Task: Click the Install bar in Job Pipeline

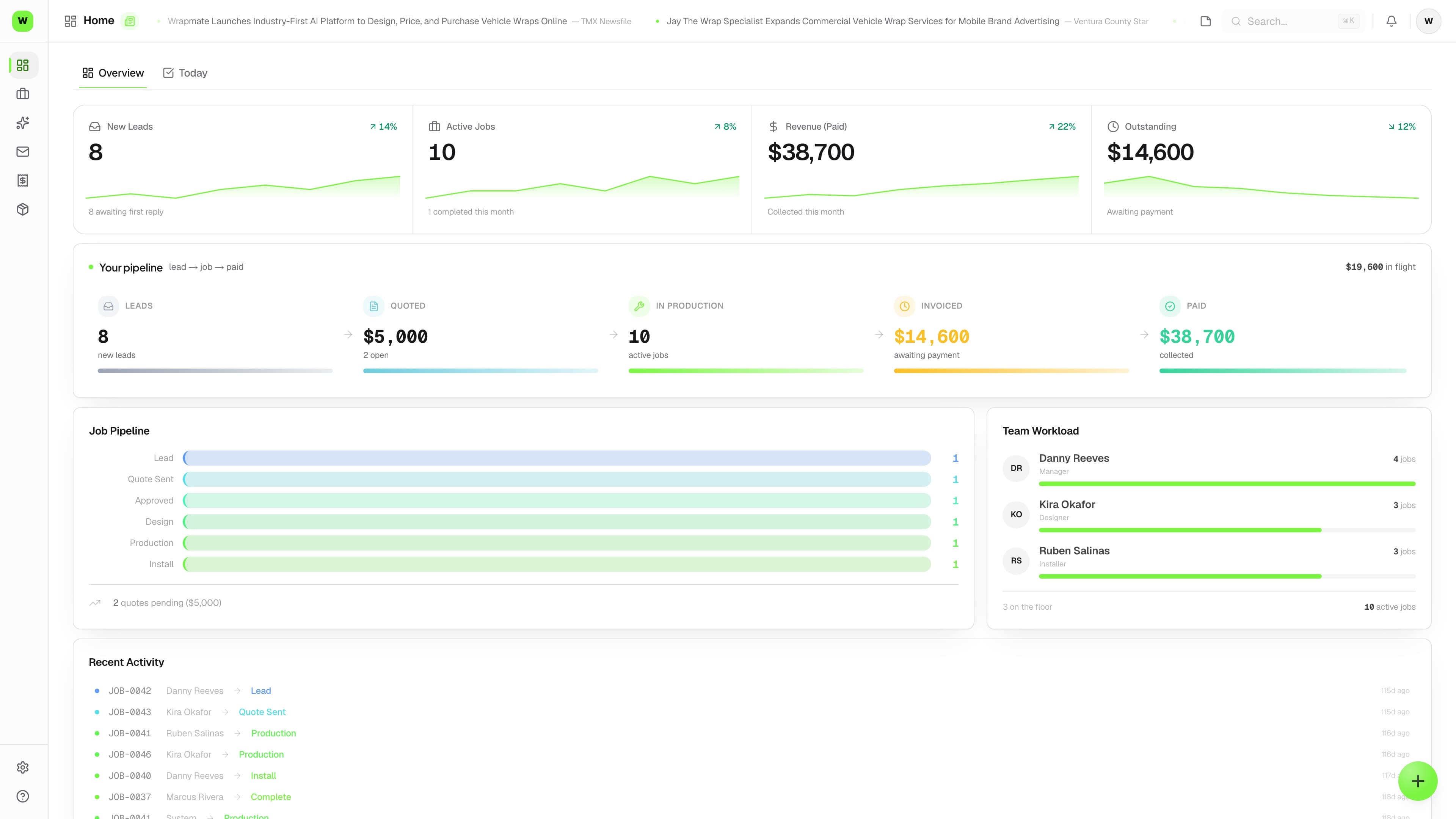Action: pyautogui.click(x=557, y=564)
